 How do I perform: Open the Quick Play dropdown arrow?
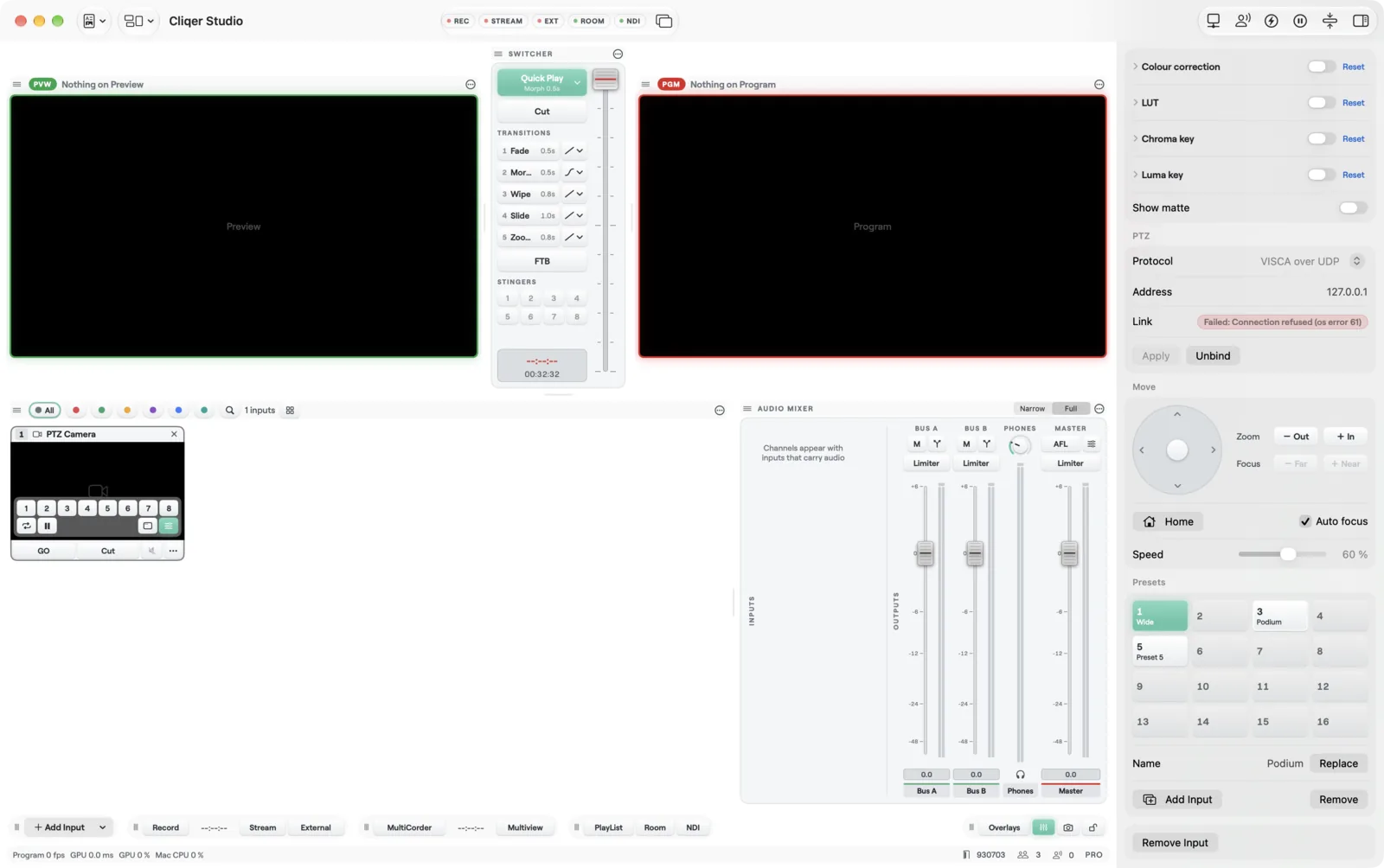coord(577,82)
